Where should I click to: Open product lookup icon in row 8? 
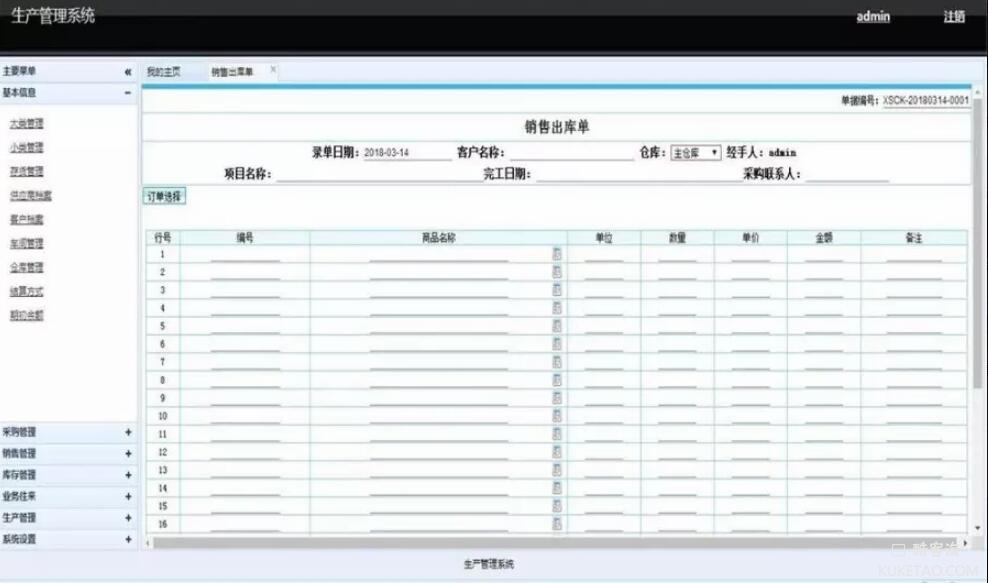[x=557, y=380]
